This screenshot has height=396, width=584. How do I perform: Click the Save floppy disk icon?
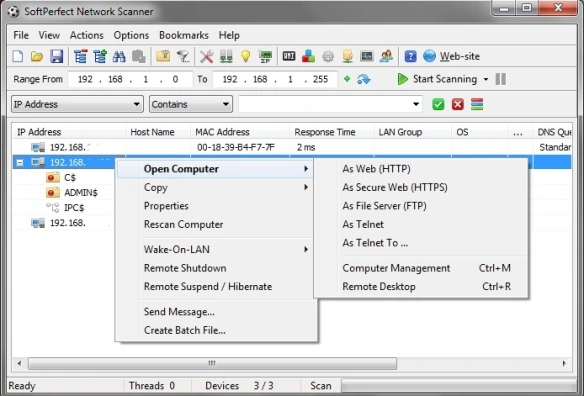pyautogui.click(x=57, y=56)
